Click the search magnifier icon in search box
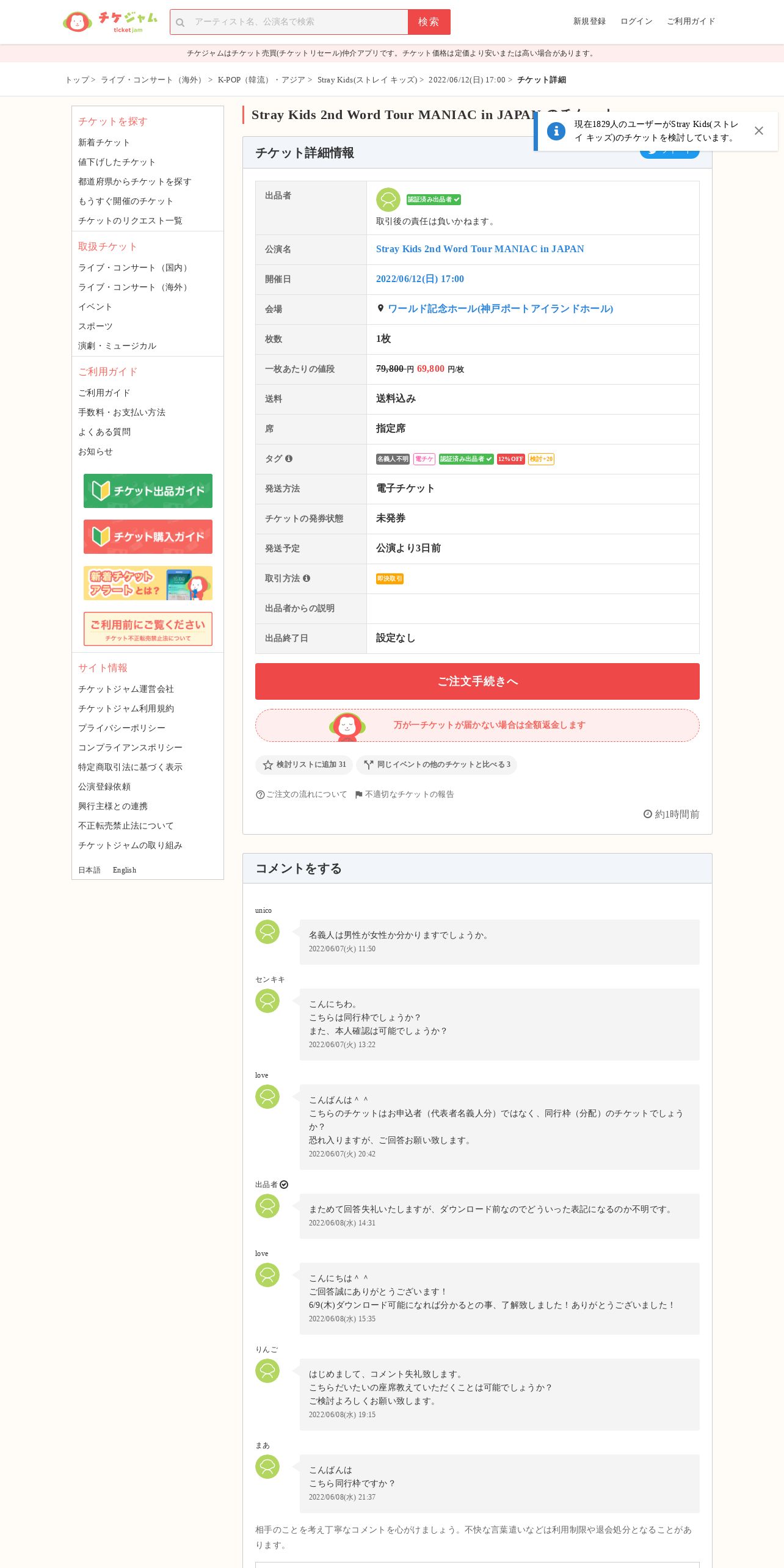Image resolution: width=784 pixels, height=1568 pixels. point(180,23)
